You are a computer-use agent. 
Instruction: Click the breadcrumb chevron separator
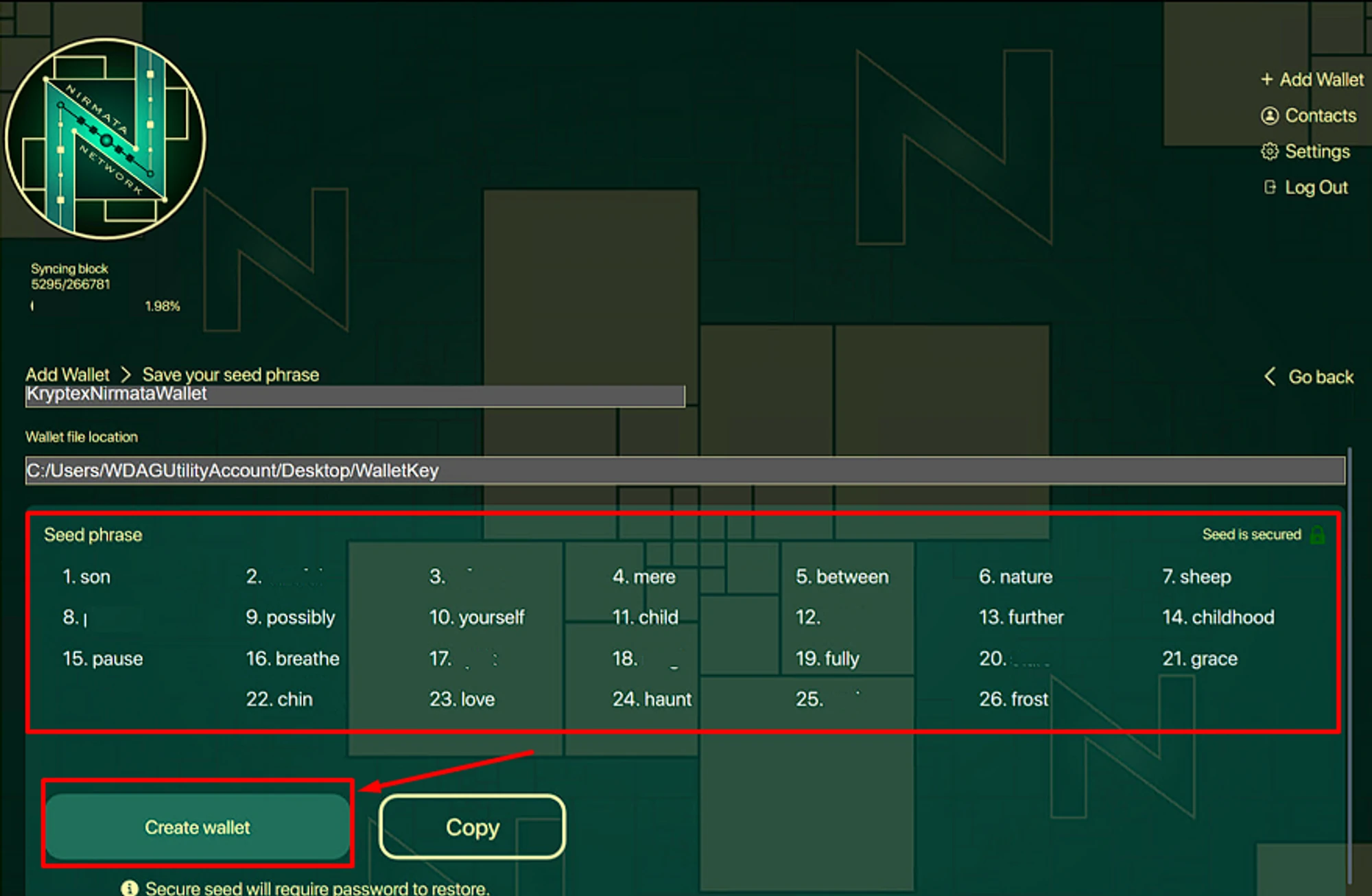tap(126, 375)
